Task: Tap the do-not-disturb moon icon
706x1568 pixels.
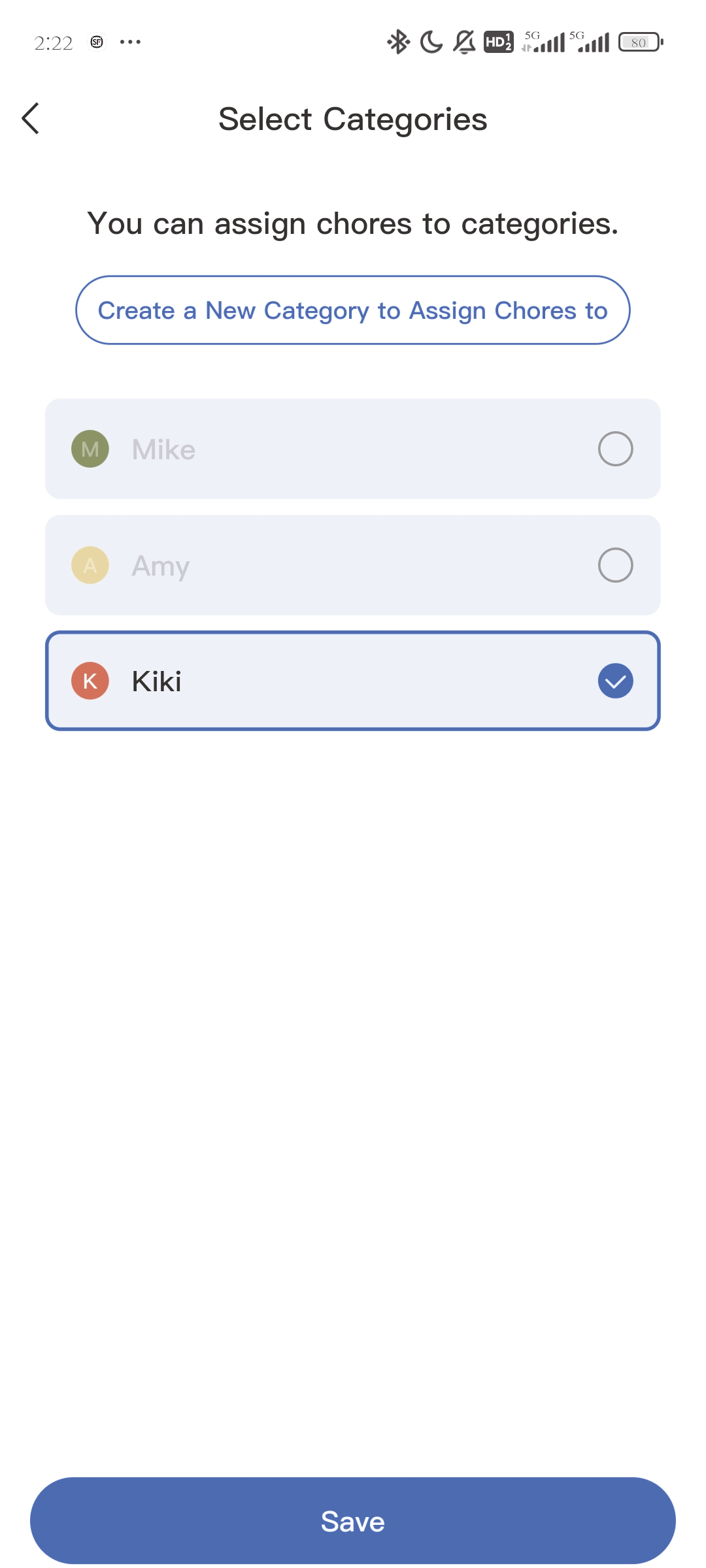Action: click(431, 42)
